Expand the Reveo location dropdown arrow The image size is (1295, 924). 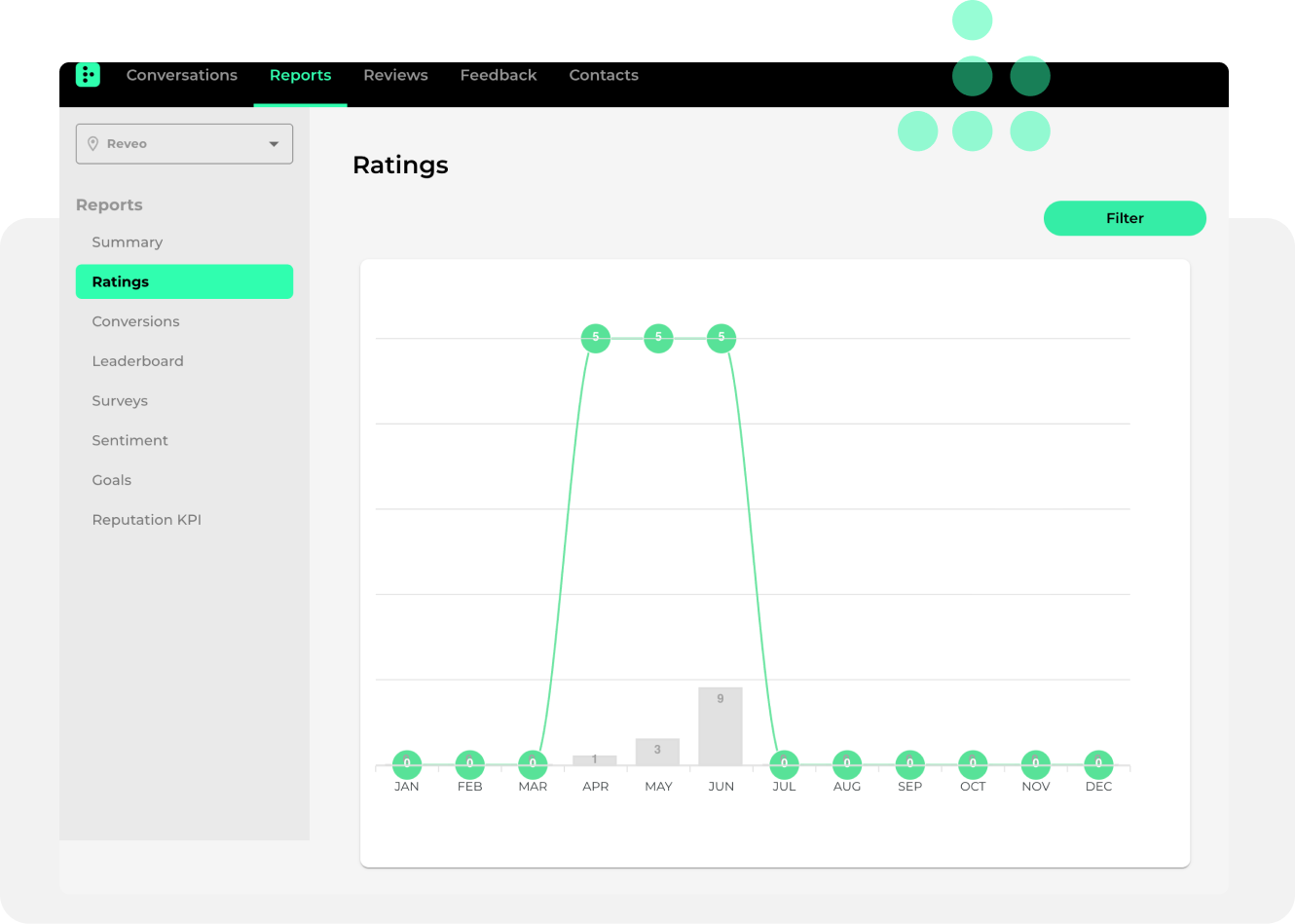click(274, 144)
